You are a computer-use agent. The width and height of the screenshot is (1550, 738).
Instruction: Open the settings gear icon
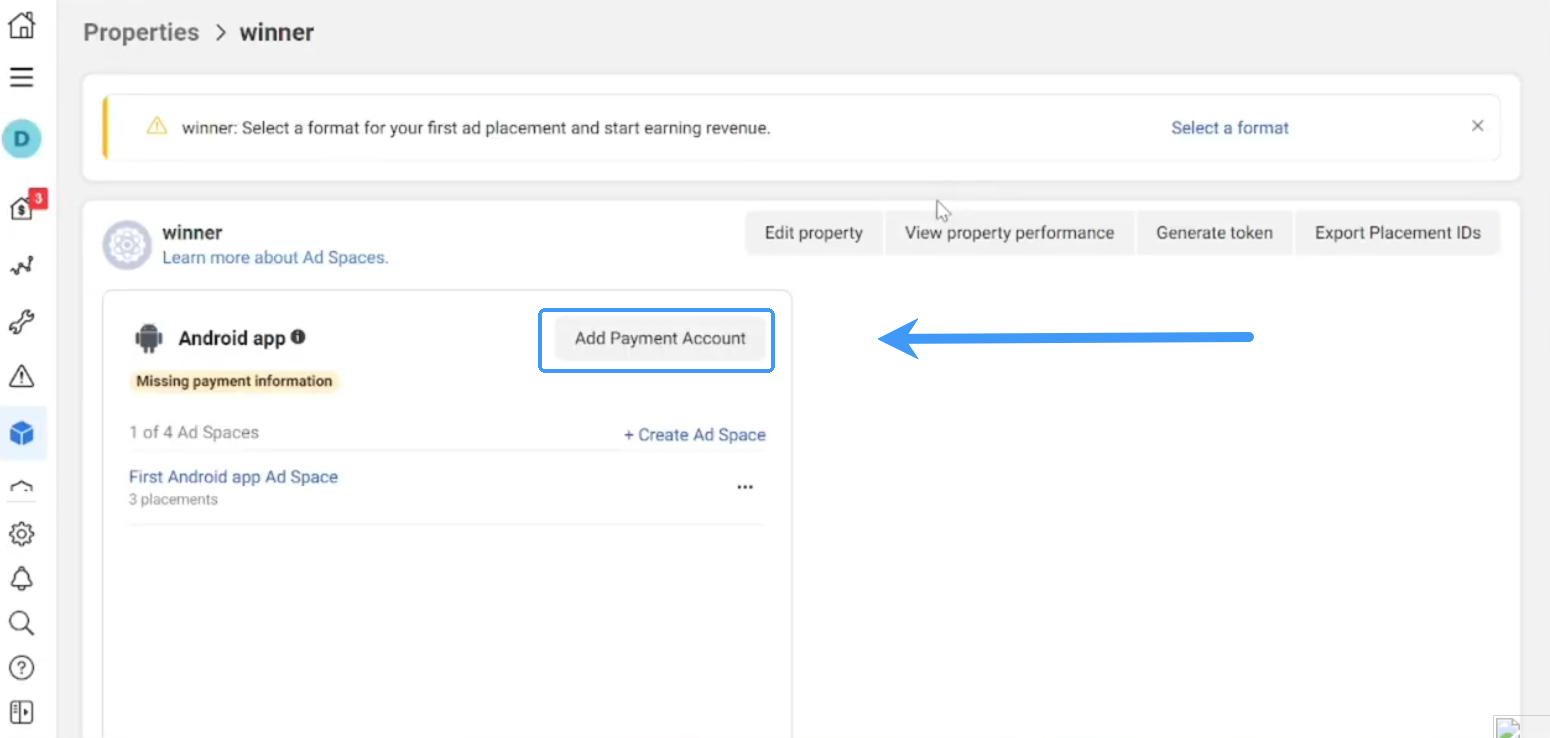point(22,534)
